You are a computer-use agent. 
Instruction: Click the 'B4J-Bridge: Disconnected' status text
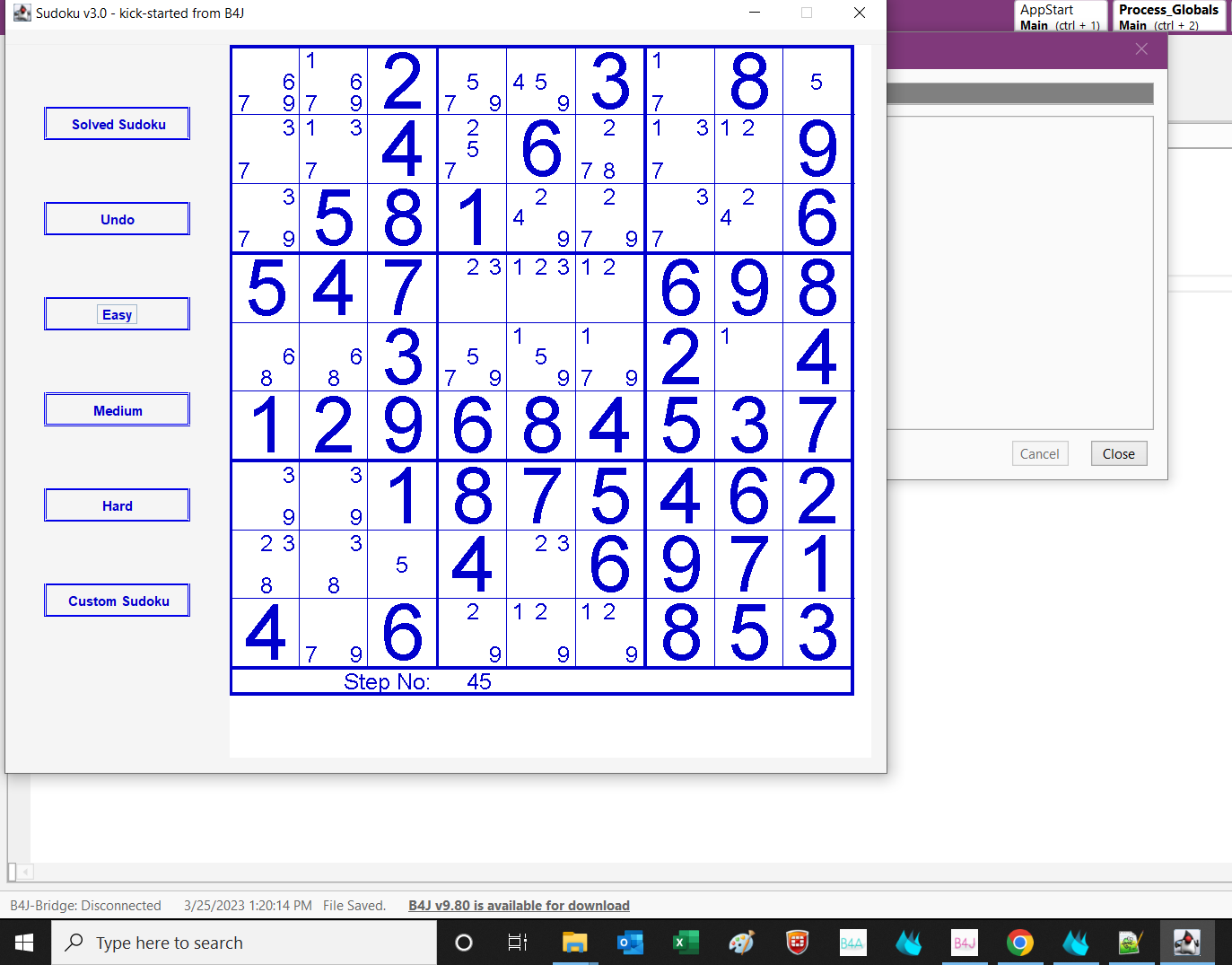point(86,905)
